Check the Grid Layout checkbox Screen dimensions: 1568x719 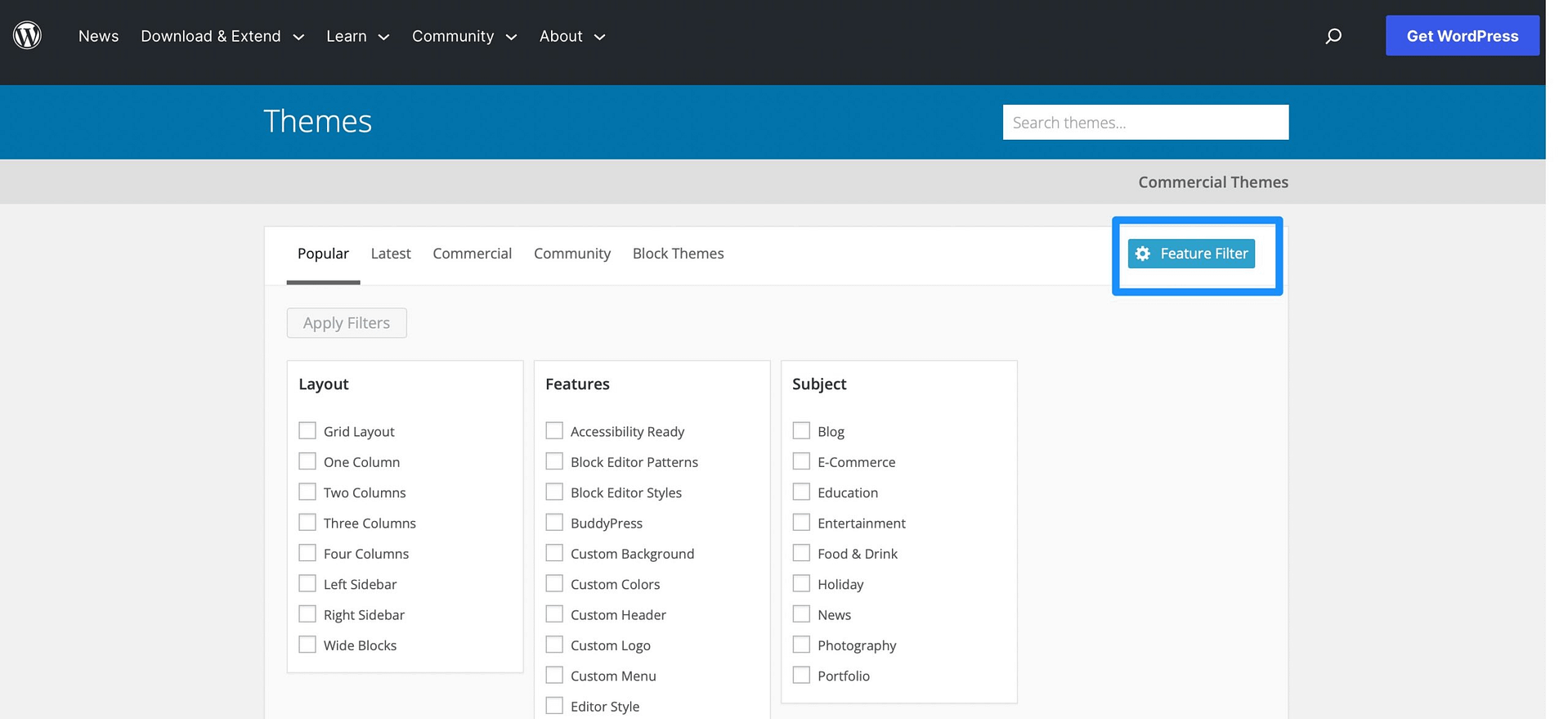(307, 430)
